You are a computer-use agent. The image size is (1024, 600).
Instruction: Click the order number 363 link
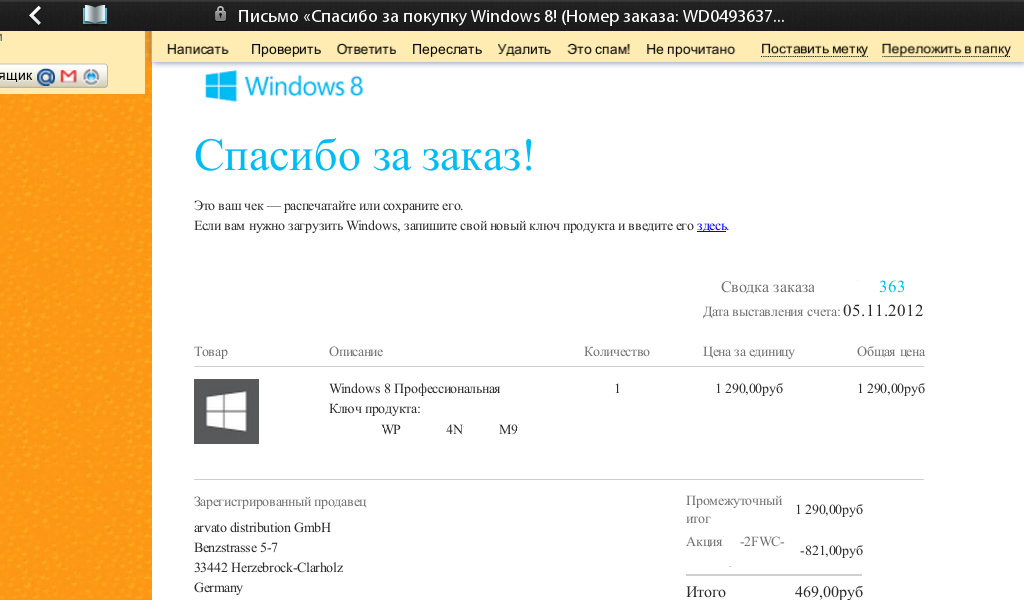coord(892,287)
